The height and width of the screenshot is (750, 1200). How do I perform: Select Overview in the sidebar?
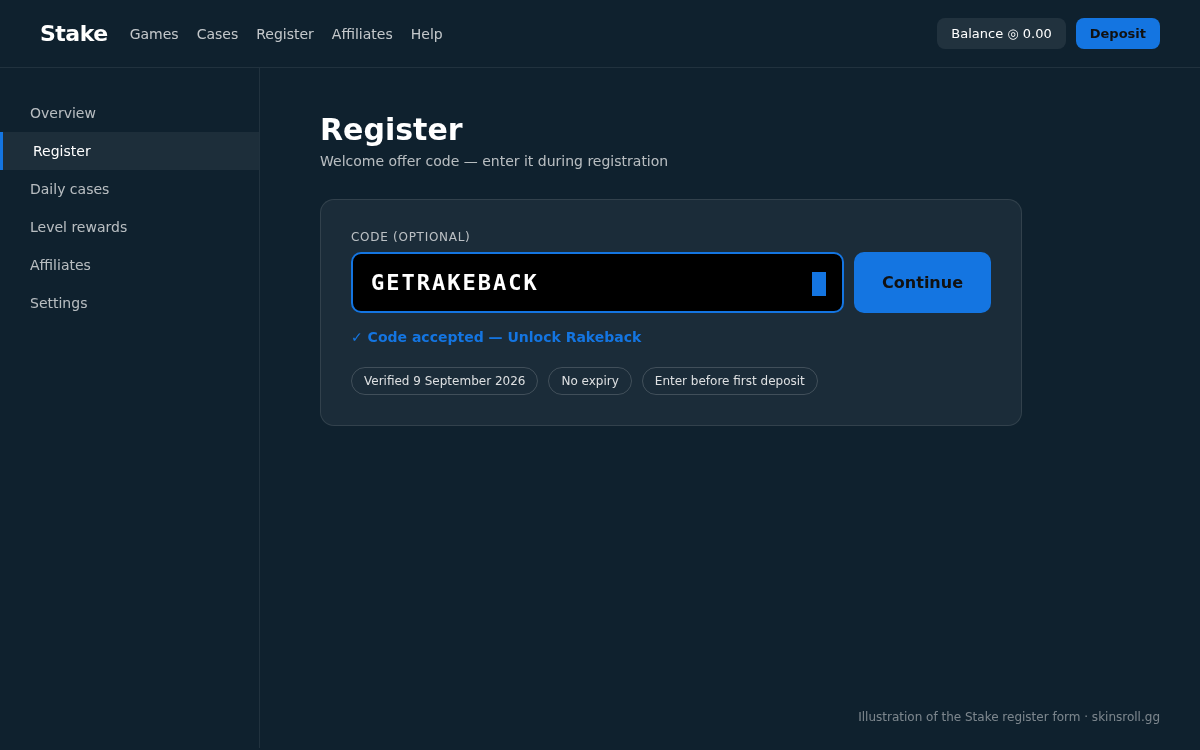(130, 113)
